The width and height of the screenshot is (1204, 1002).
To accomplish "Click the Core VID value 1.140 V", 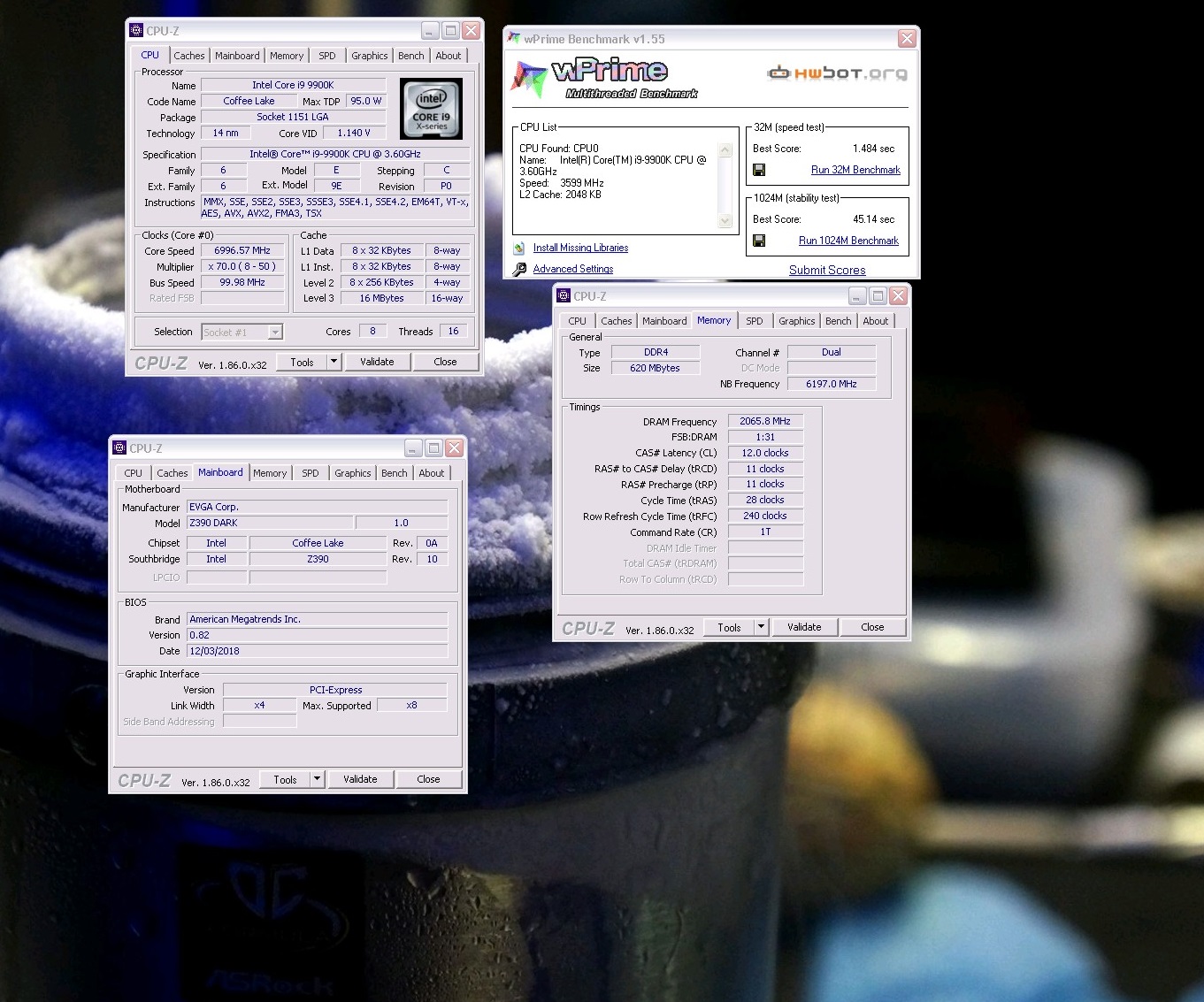I will click(x=354, y=133).
